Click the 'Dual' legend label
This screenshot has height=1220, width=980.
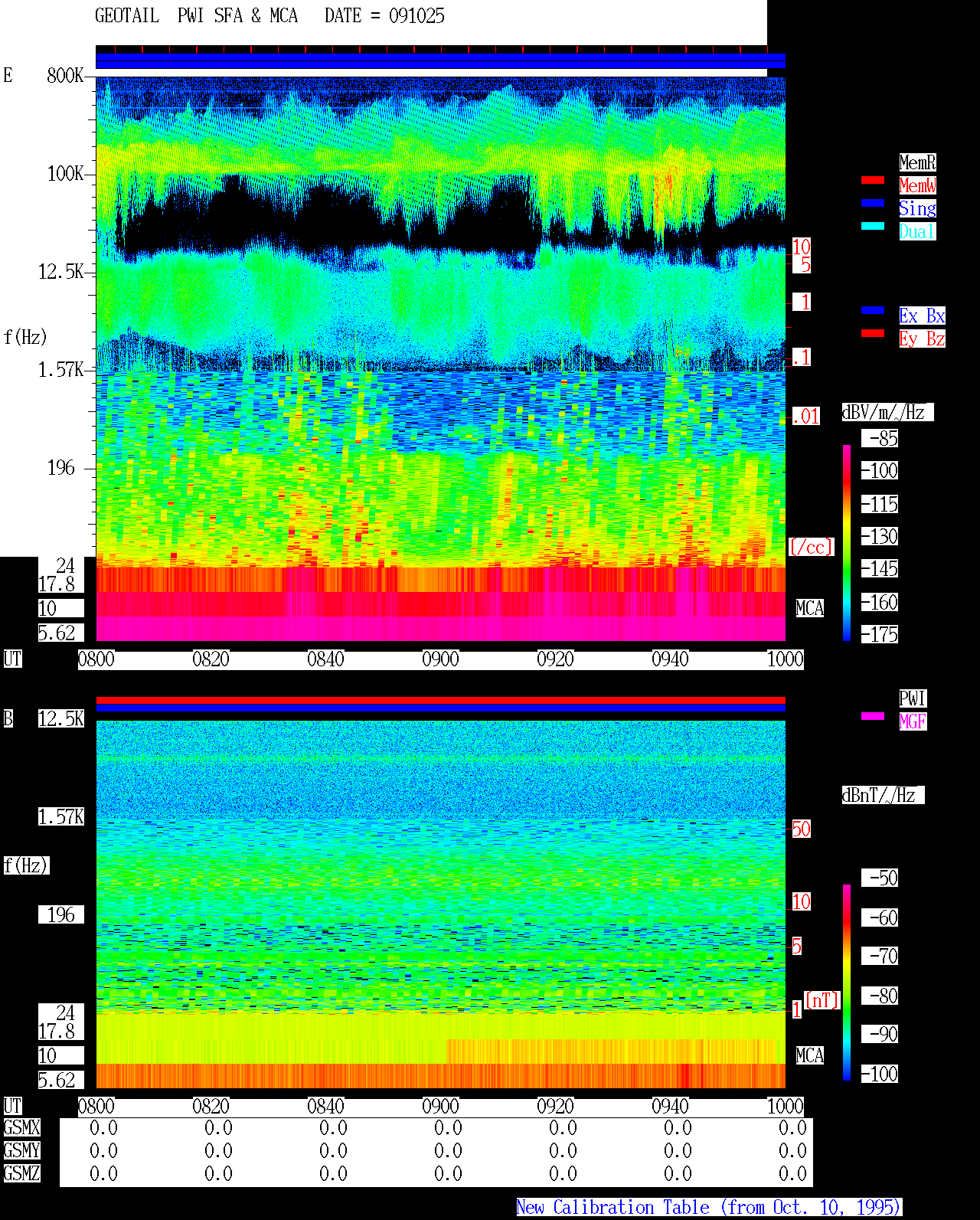click(917, 231)
